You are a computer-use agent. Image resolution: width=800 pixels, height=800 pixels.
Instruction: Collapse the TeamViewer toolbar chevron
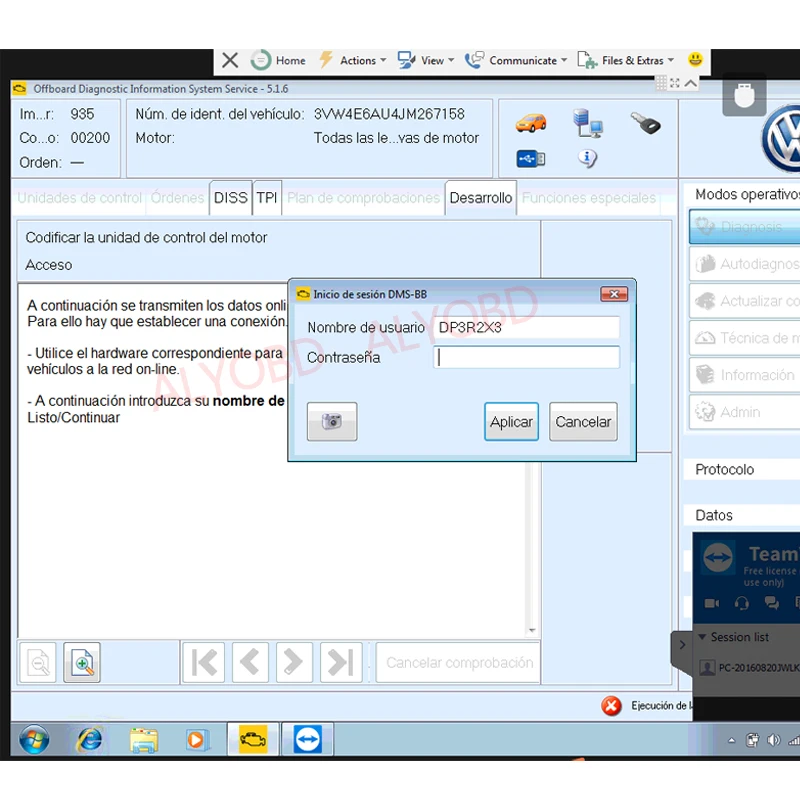pos(690,83)
